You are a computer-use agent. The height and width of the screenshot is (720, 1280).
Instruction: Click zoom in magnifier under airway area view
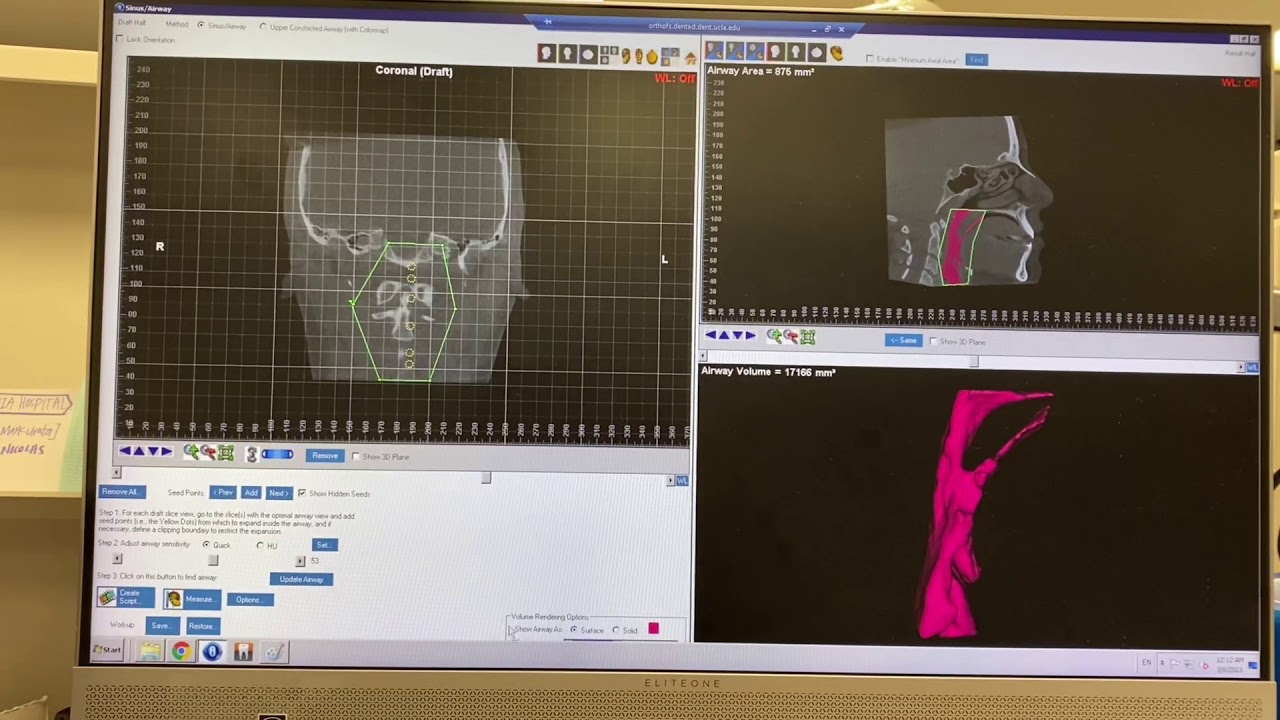tap(774, 336)
